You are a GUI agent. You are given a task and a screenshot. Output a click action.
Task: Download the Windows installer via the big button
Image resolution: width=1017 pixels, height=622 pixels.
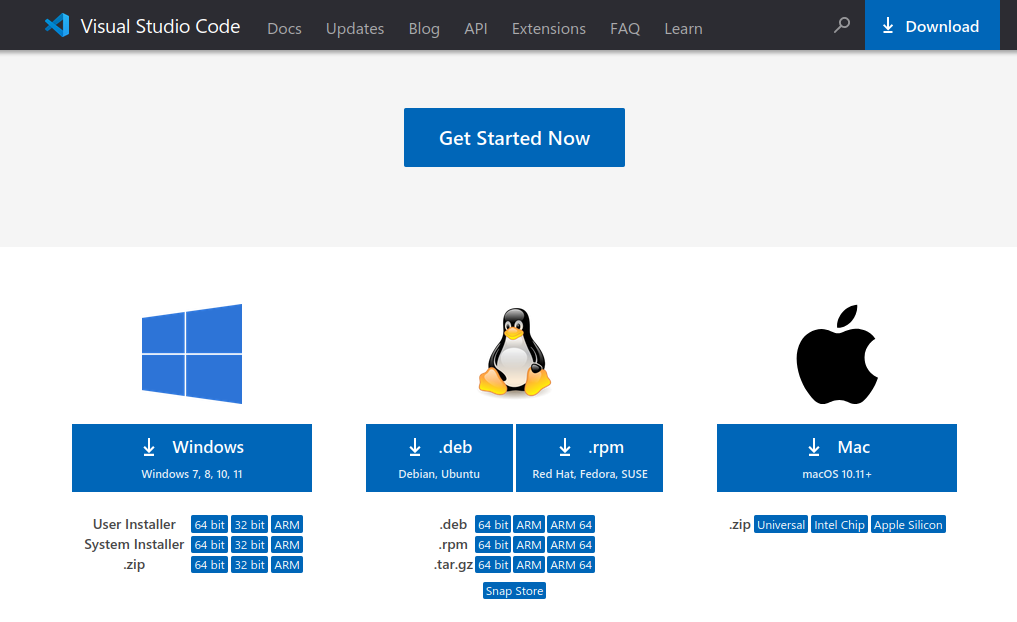coord(192,458)
